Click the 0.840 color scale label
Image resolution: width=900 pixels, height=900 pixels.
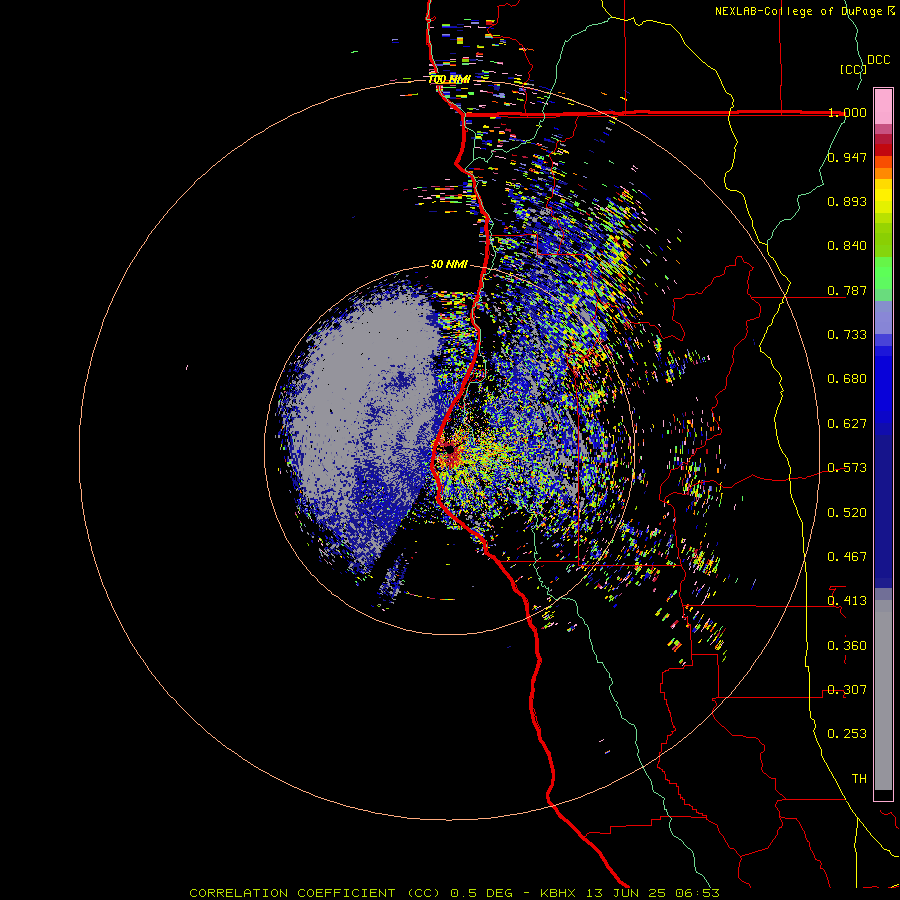coord(847,246)
